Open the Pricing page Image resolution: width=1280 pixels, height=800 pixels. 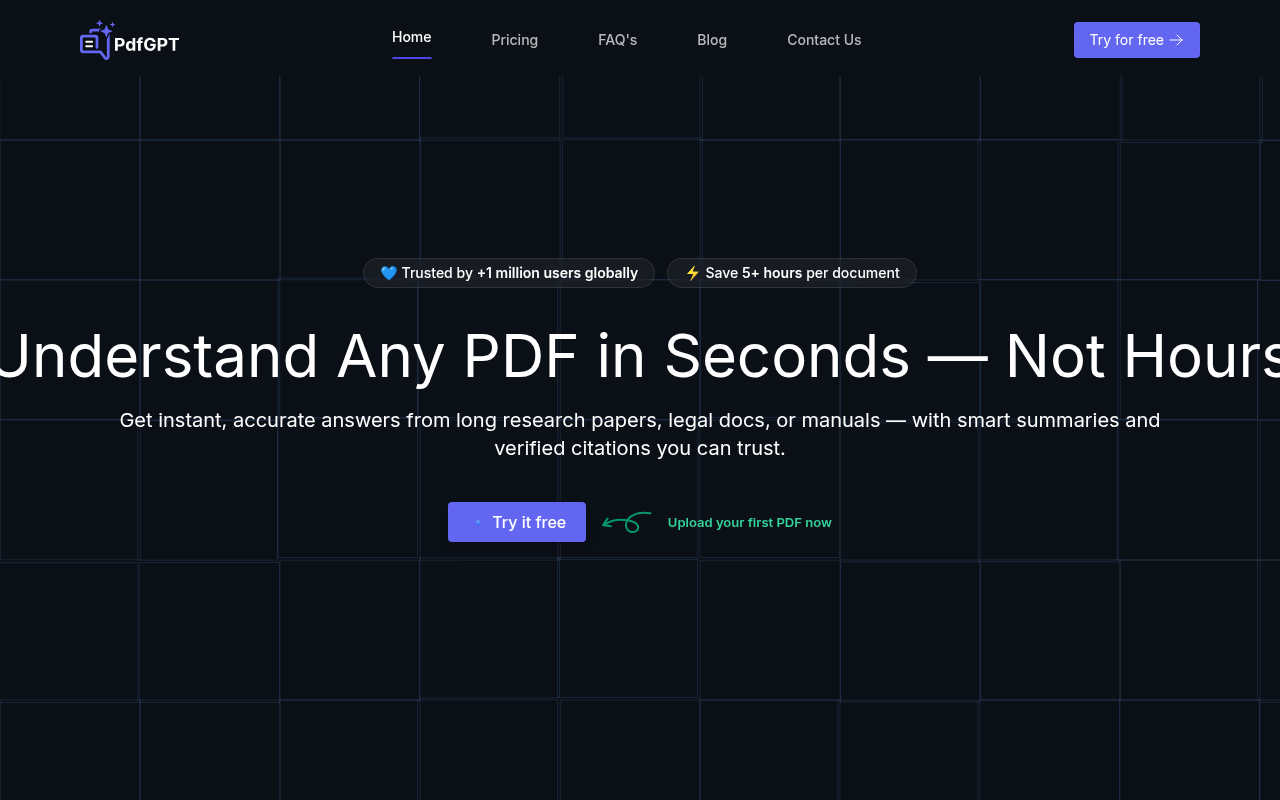pyautogui.click(x=514, y=40)
